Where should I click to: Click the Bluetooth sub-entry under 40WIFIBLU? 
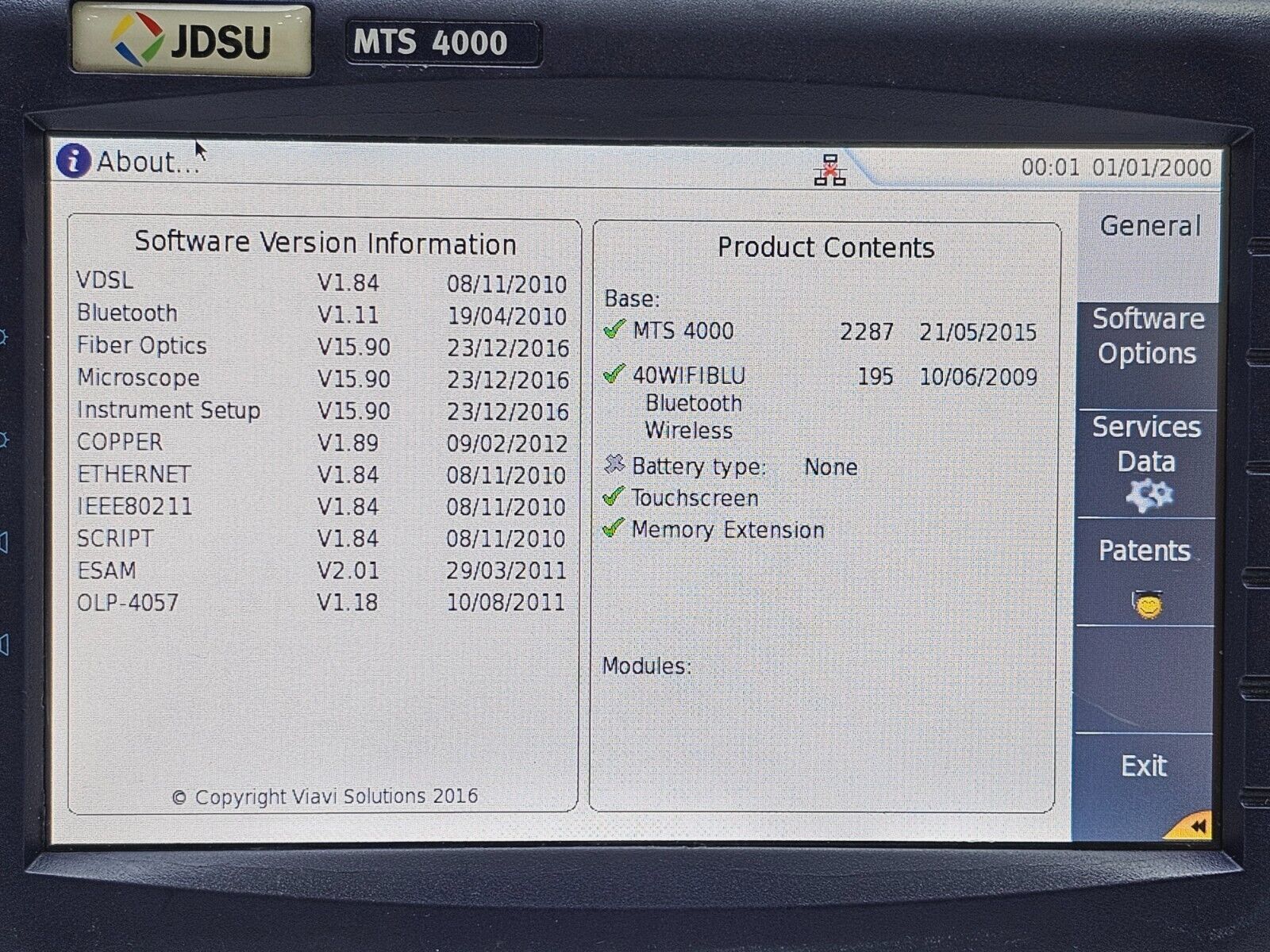click(x=694, y=403)
